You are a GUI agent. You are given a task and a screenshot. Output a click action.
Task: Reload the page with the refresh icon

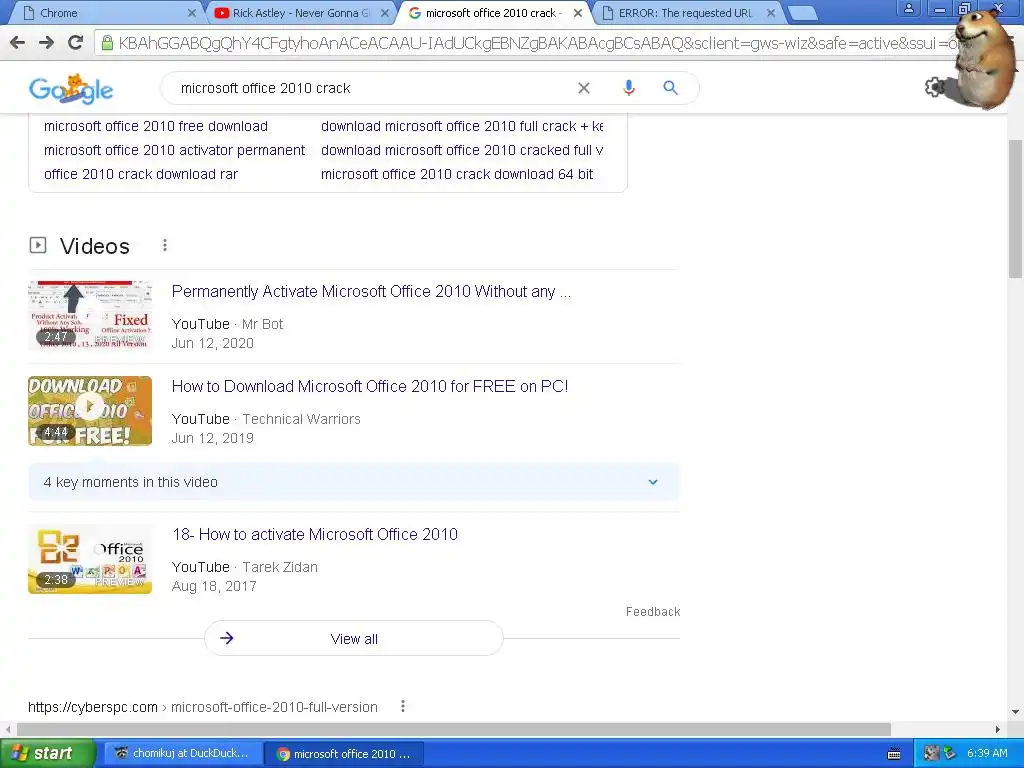[x=75, y=42]
